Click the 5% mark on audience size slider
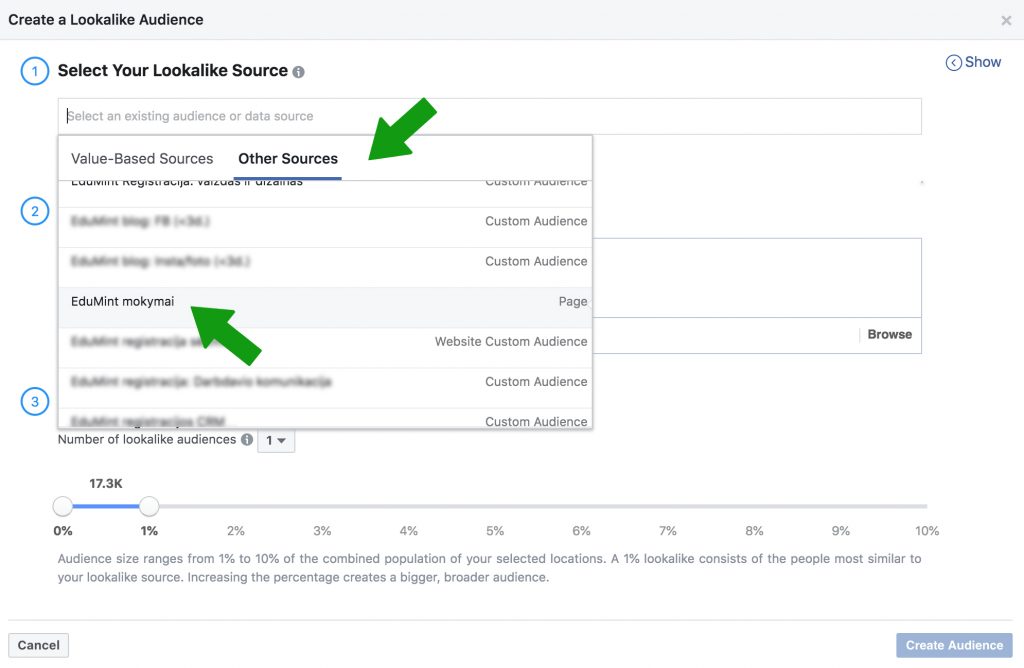Image resolution: width=1024 pixels, height=668 pixels. [x=495, y=507]
